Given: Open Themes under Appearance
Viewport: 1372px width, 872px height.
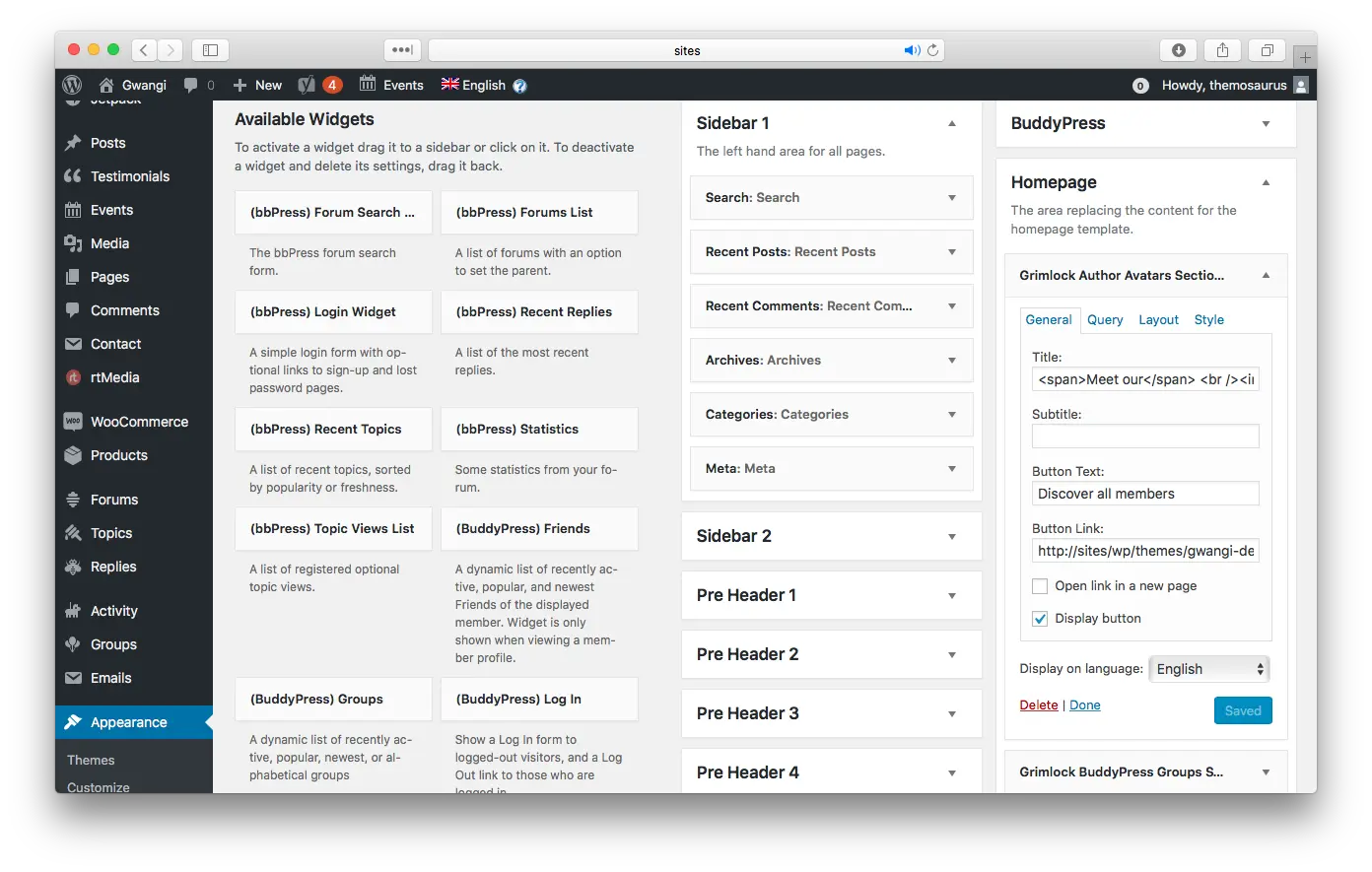Looking at the screenshot, I should [x=91, y=761].
